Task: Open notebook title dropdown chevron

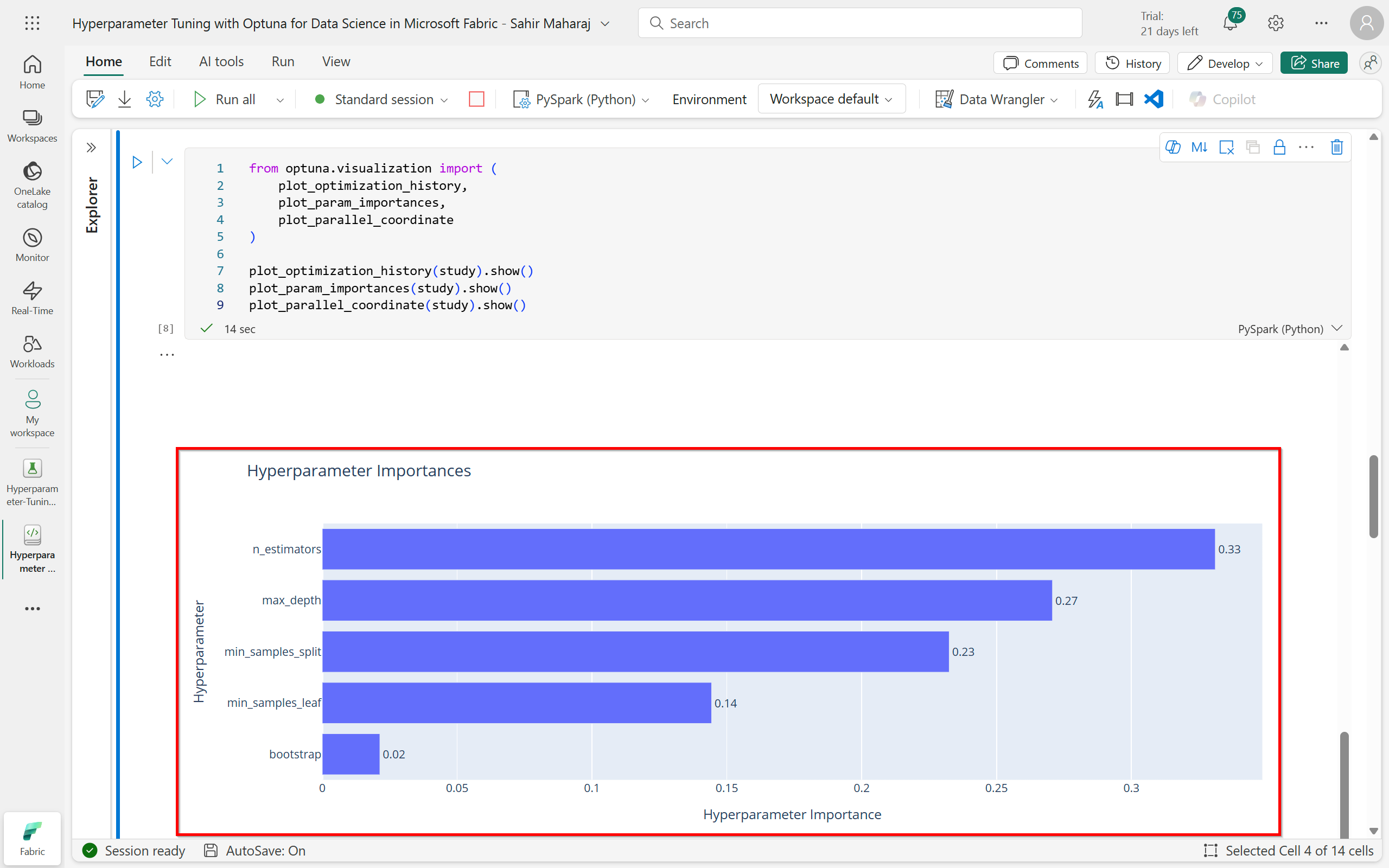Action: point(605,23)
